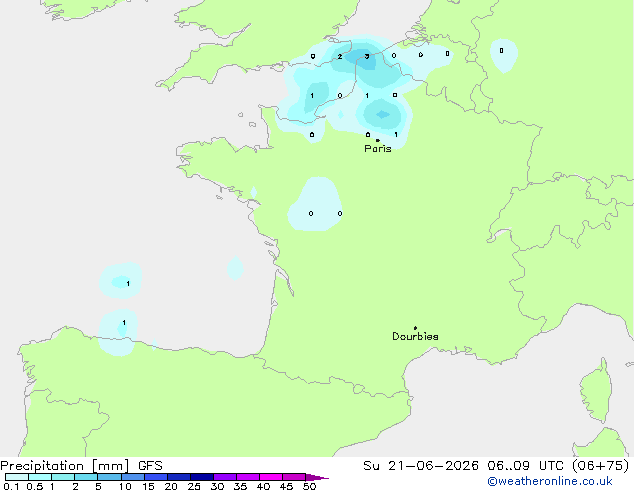Image resolution: width=634 pixels, height=490 pixels.
Task: Click the legend label '0.1'
Action: click(11, 486)
